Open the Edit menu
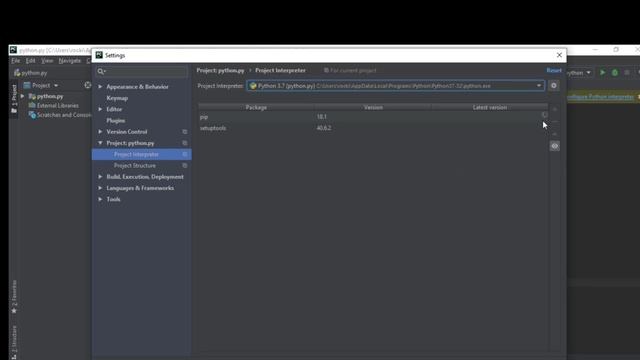The width and height of the screenshot is (640, 360). (31, 61)
